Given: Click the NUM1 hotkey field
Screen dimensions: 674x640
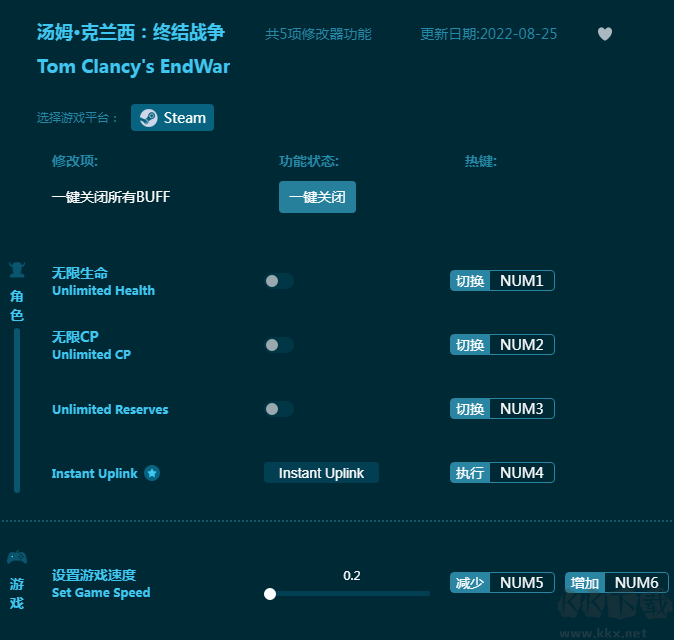Looking at the screenshot, I should point(521,281).
